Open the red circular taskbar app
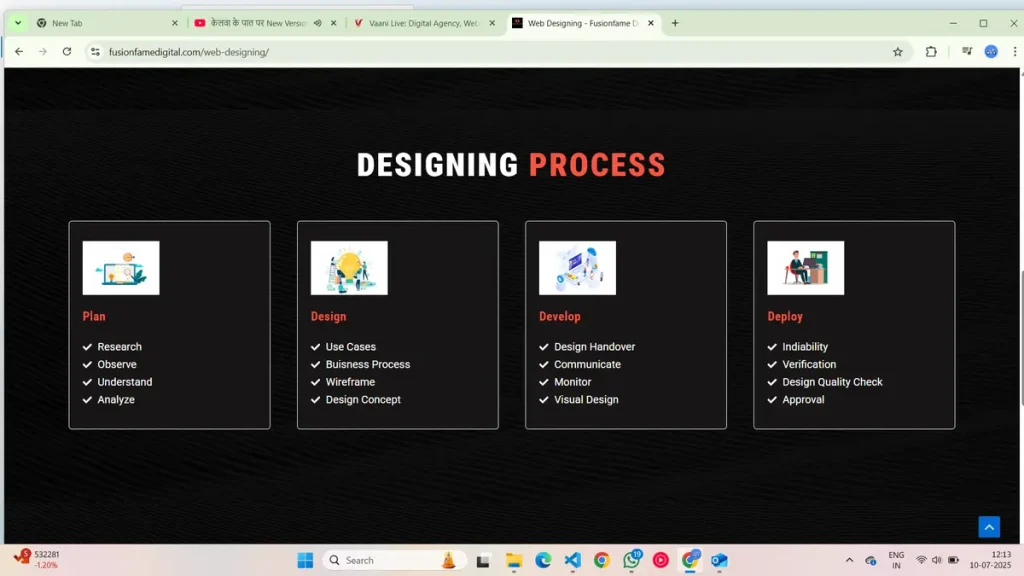Image resolution: width=1024 pixels, height=576 pixels. (661, 560)
